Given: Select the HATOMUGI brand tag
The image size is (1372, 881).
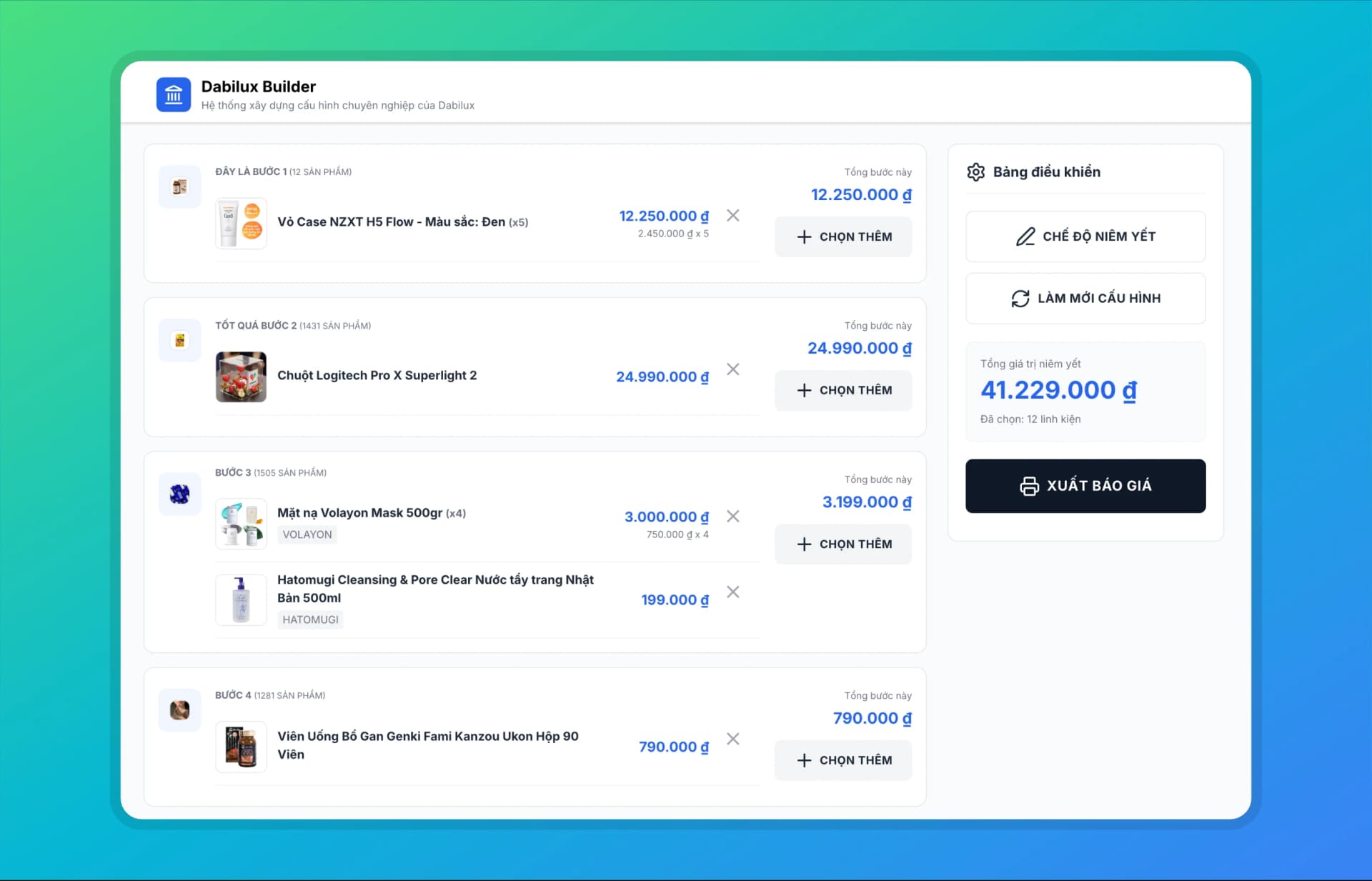Looking at the screenshot, I should pos(310,619).
